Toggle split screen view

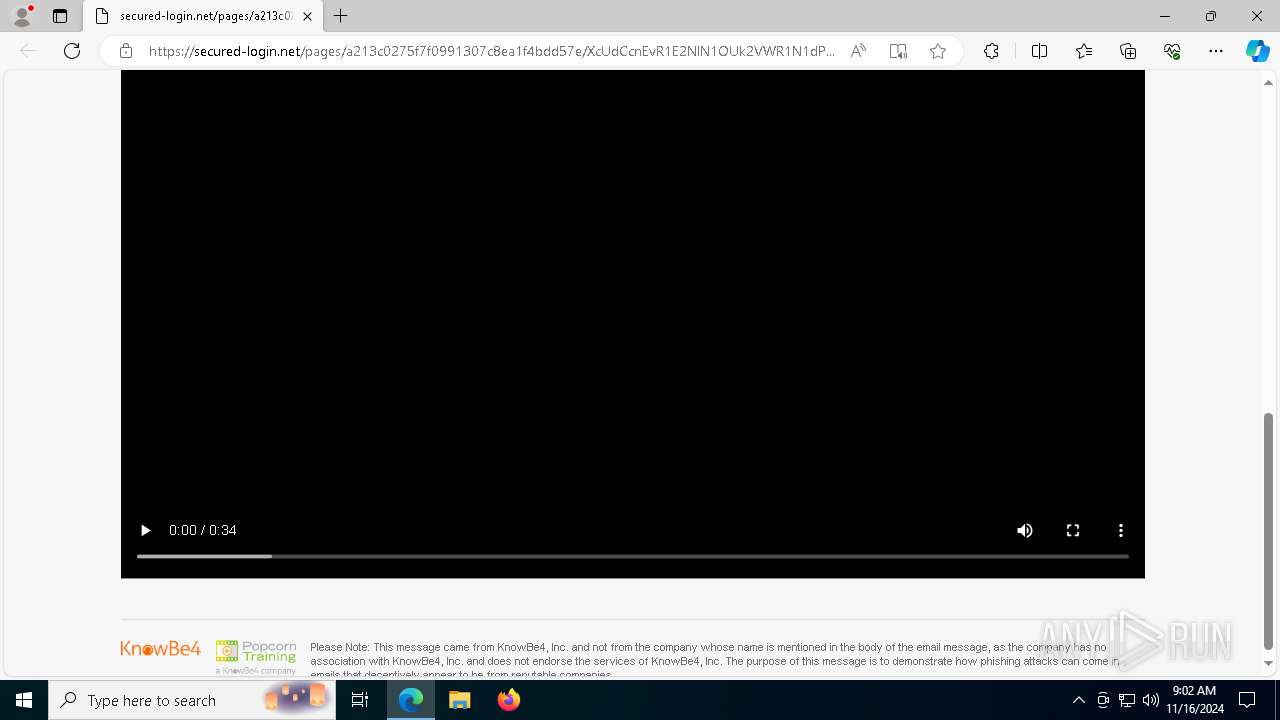[1039, 51]
